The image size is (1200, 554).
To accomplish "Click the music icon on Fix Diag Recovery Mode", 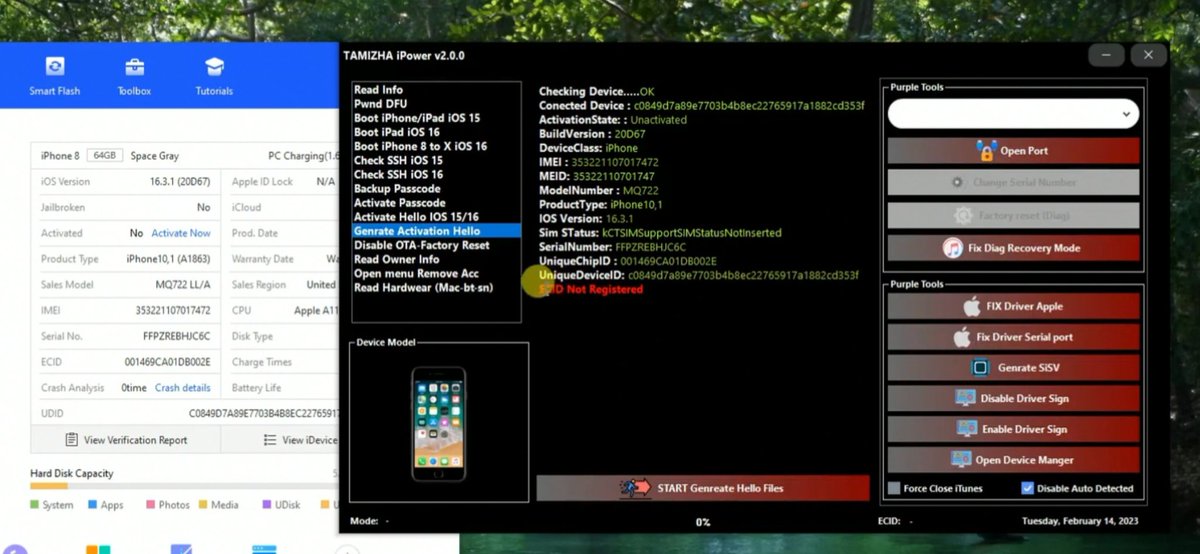I will 952,248.
